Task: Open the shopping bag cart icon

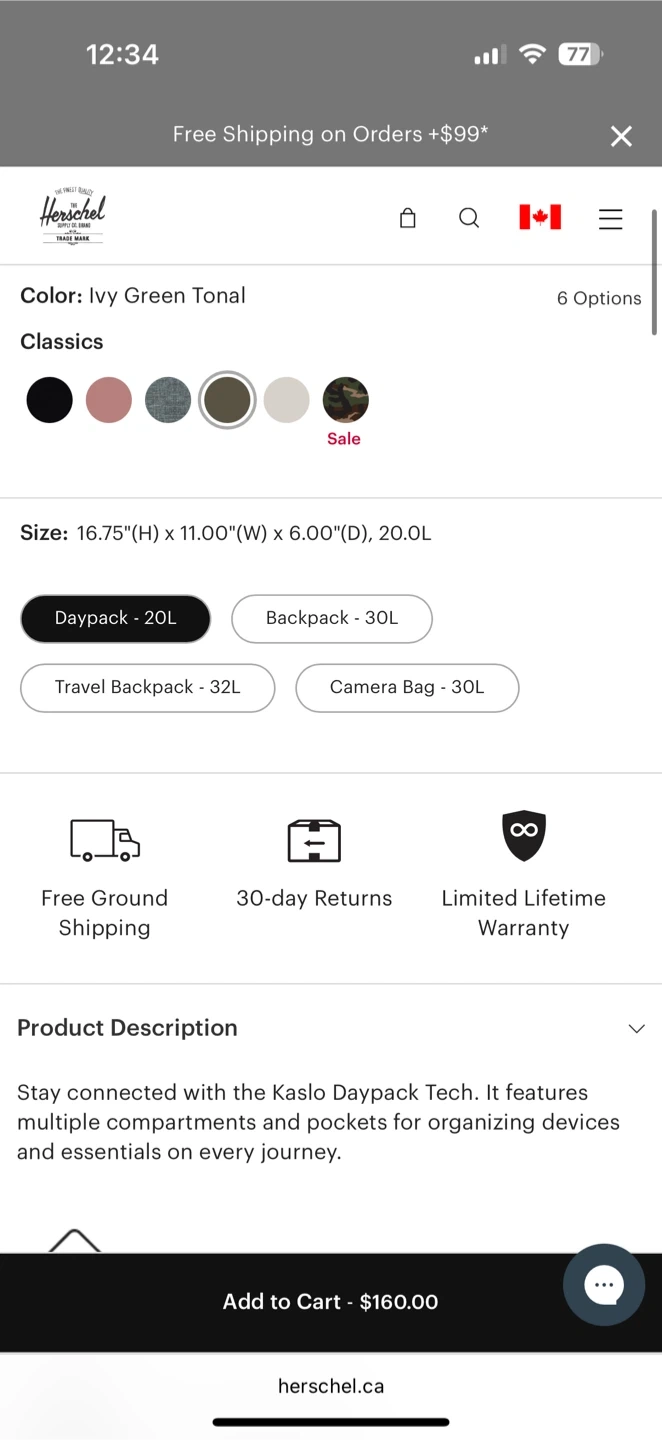Action: pos(407,218)
